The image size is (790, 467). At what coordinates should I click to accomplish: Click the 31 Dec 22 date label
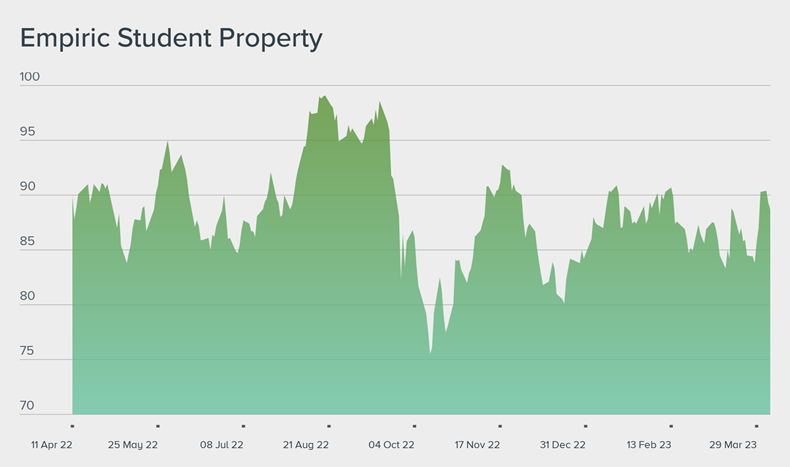[563, 444]
